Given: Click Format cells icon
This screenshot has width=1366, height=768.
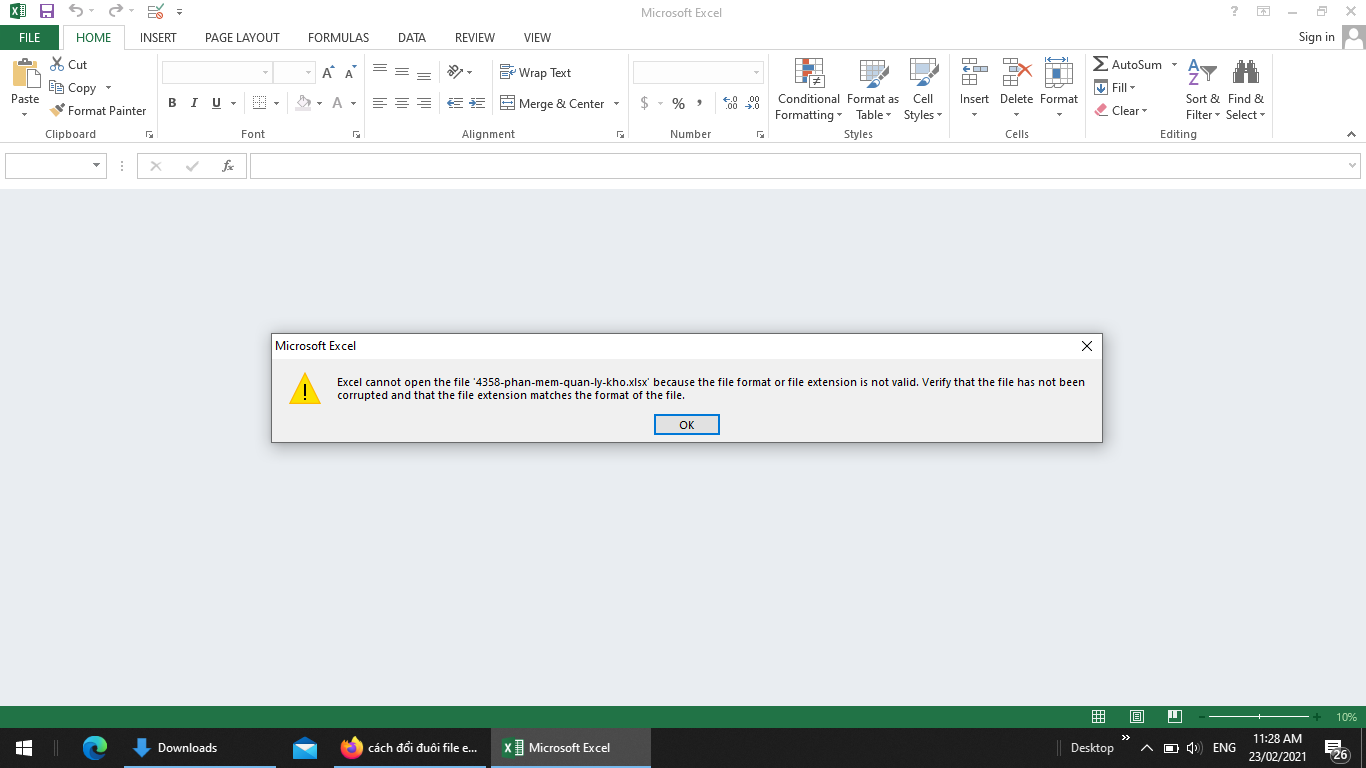Looking at the screenshot, I should (1059, 73).
